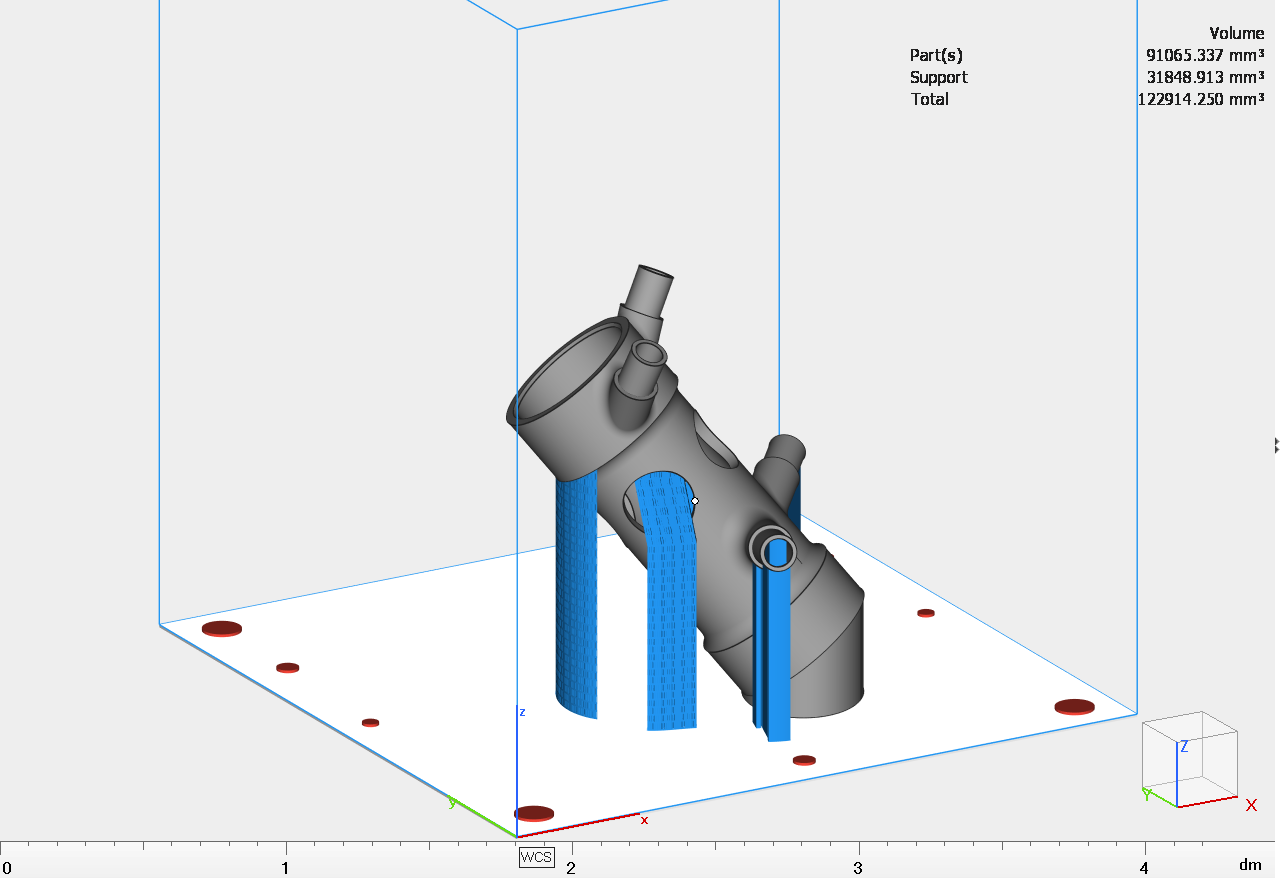Click the Total volume value
This screenshot has height=878, width=1280.
pyautogui.click(x=1200, y=99)
